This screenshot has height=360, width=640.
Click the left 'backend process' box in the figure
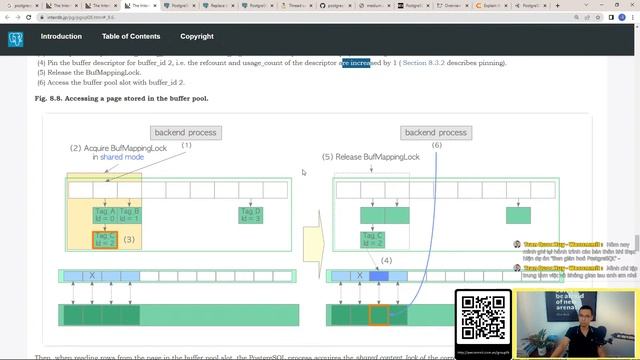point(186,133)
